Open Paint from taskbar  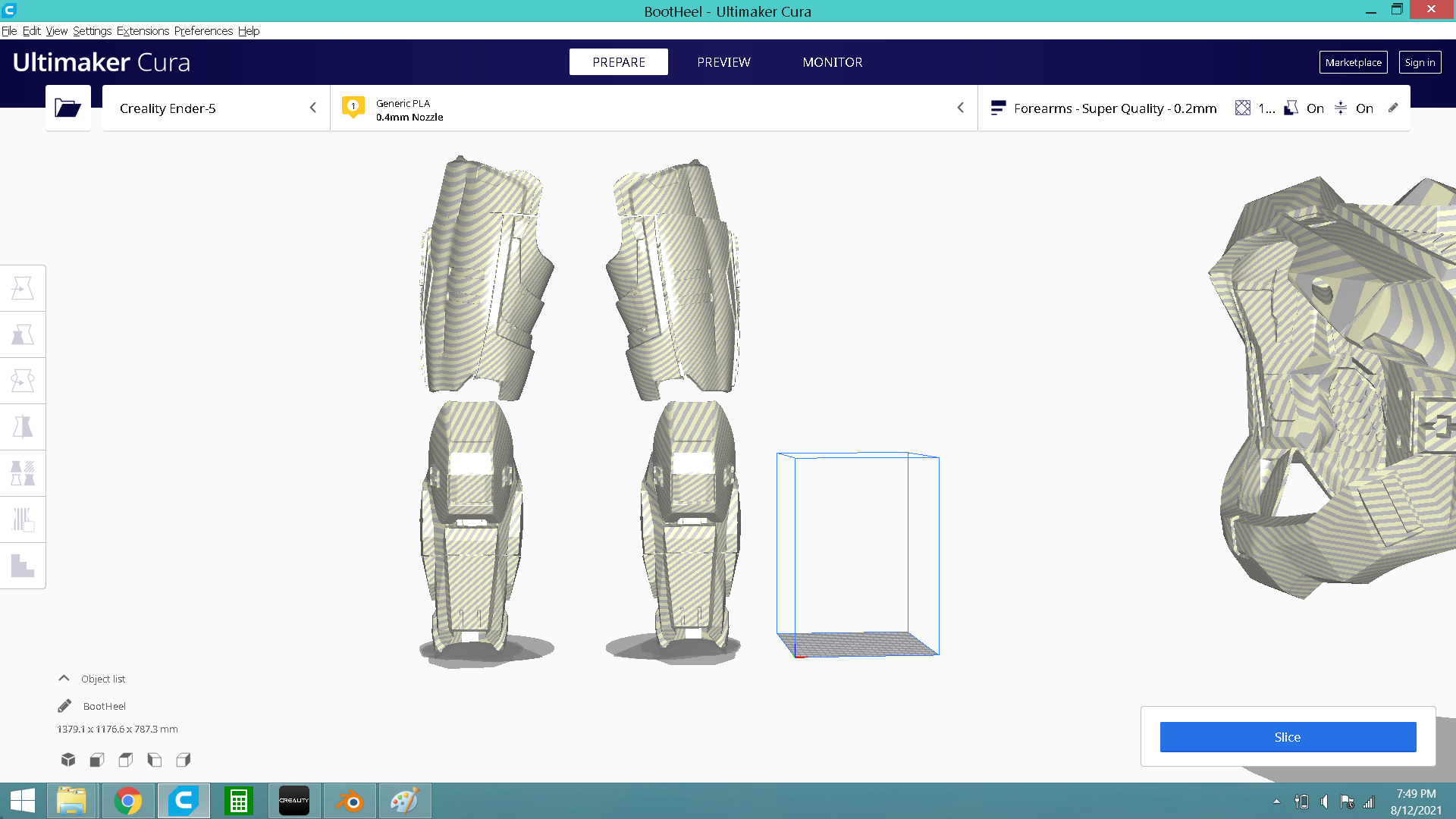(405, 801)
